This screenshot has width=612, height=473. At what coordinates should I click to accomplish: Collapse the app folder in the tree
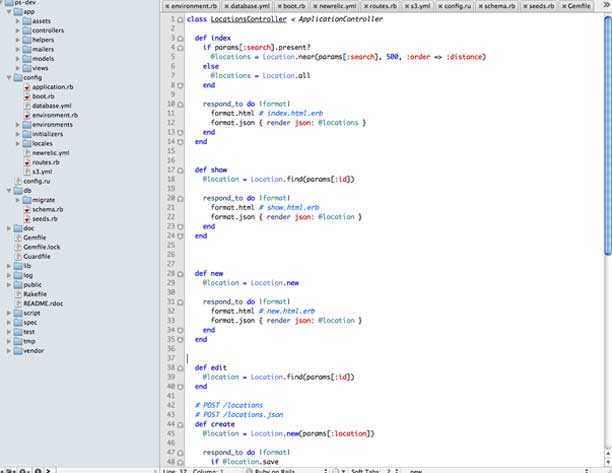click(7, 11)
